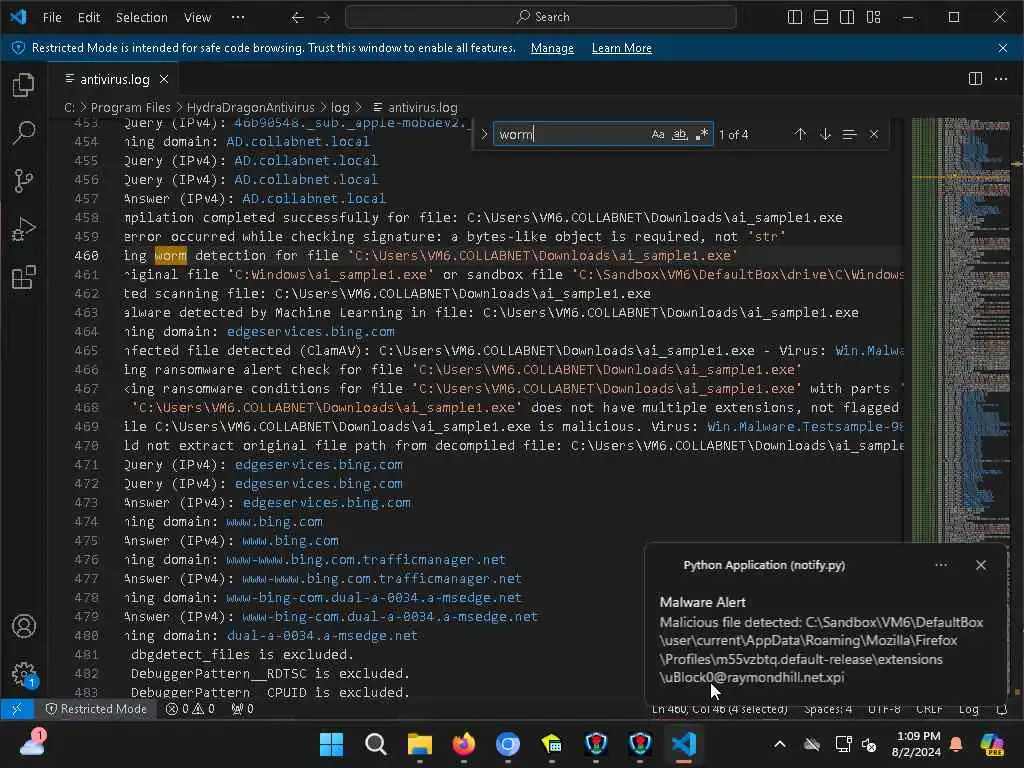Open the Run and Debug view
Image resolution: width=1024 pixels, height=768 pixels.
[24, 229]
